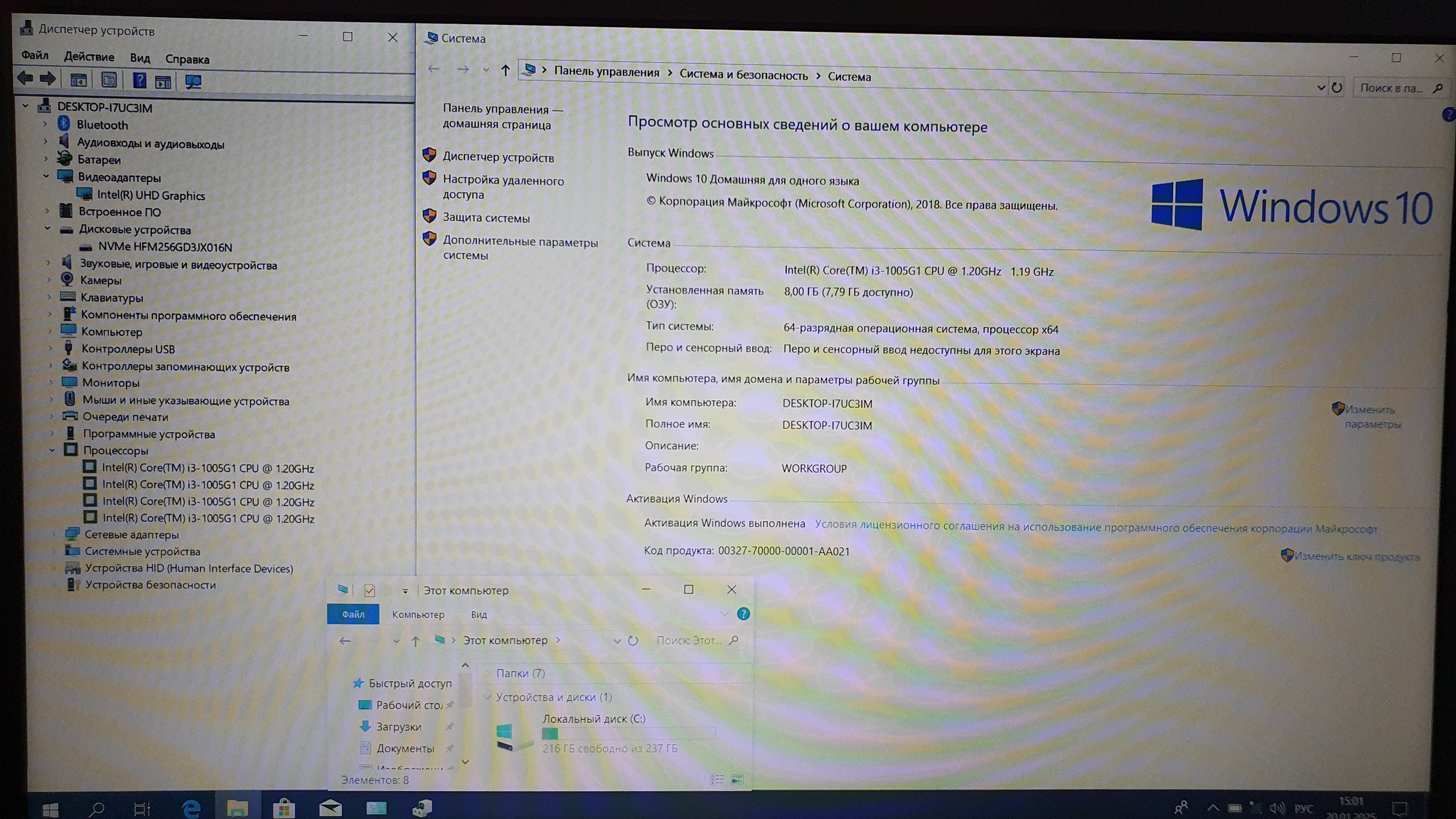Screen dimensions: 1456x819
Task: Click the refresh icon in System address bar
Action: (1337, 87)
